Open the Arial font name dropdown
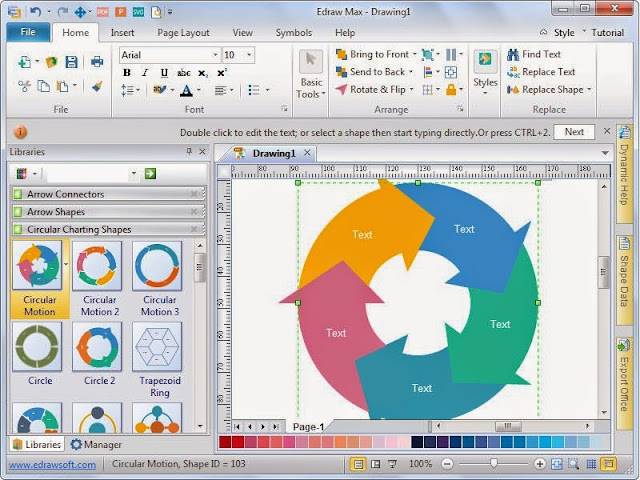Viewport: 640px width, 480px height. click(215, 55)
